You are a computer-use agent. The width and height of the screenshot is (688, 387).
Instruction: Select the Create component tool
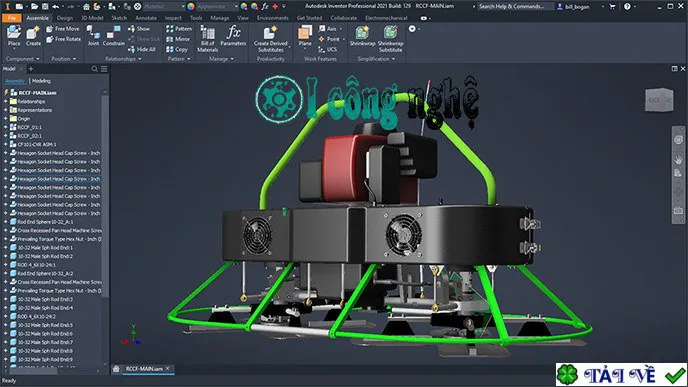pyautogui.click(x=33, y=36)
